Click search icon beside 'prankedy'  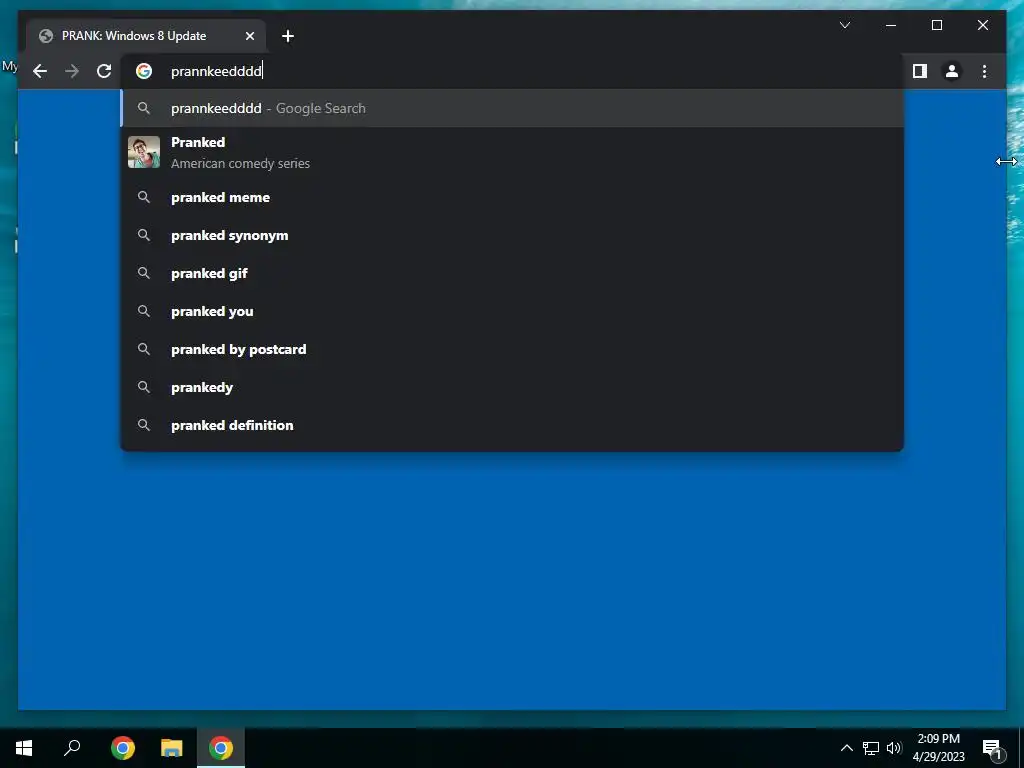(x=144, y=387)
